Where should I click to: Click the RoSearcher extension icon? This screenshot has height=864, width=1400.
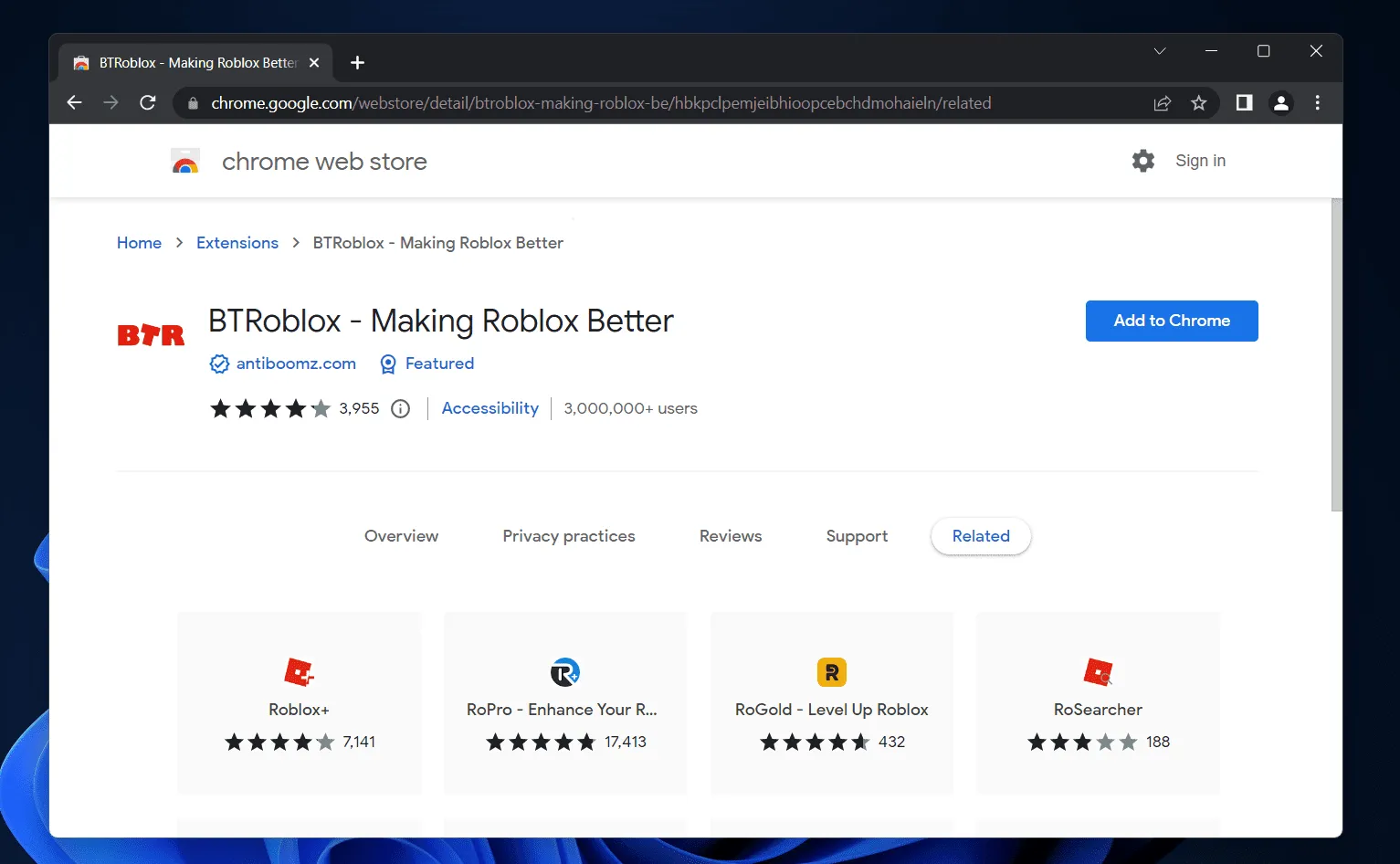coord(1099,672)
